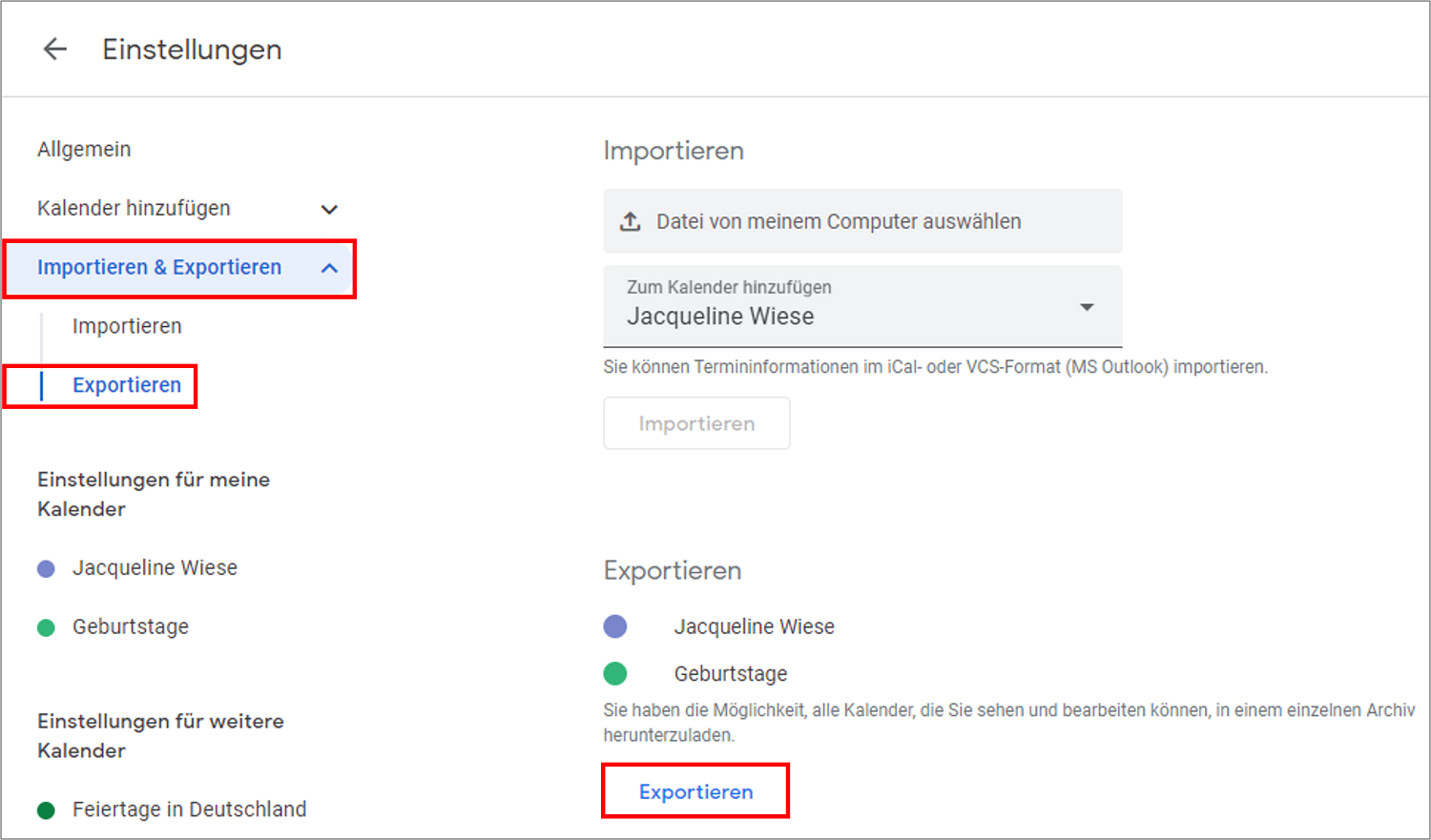Viewport: 1431px width, 840px height.
Task: Expand the Kalender hinzufügen chevron
Action: pyautogui.click(x=329, y=210)
